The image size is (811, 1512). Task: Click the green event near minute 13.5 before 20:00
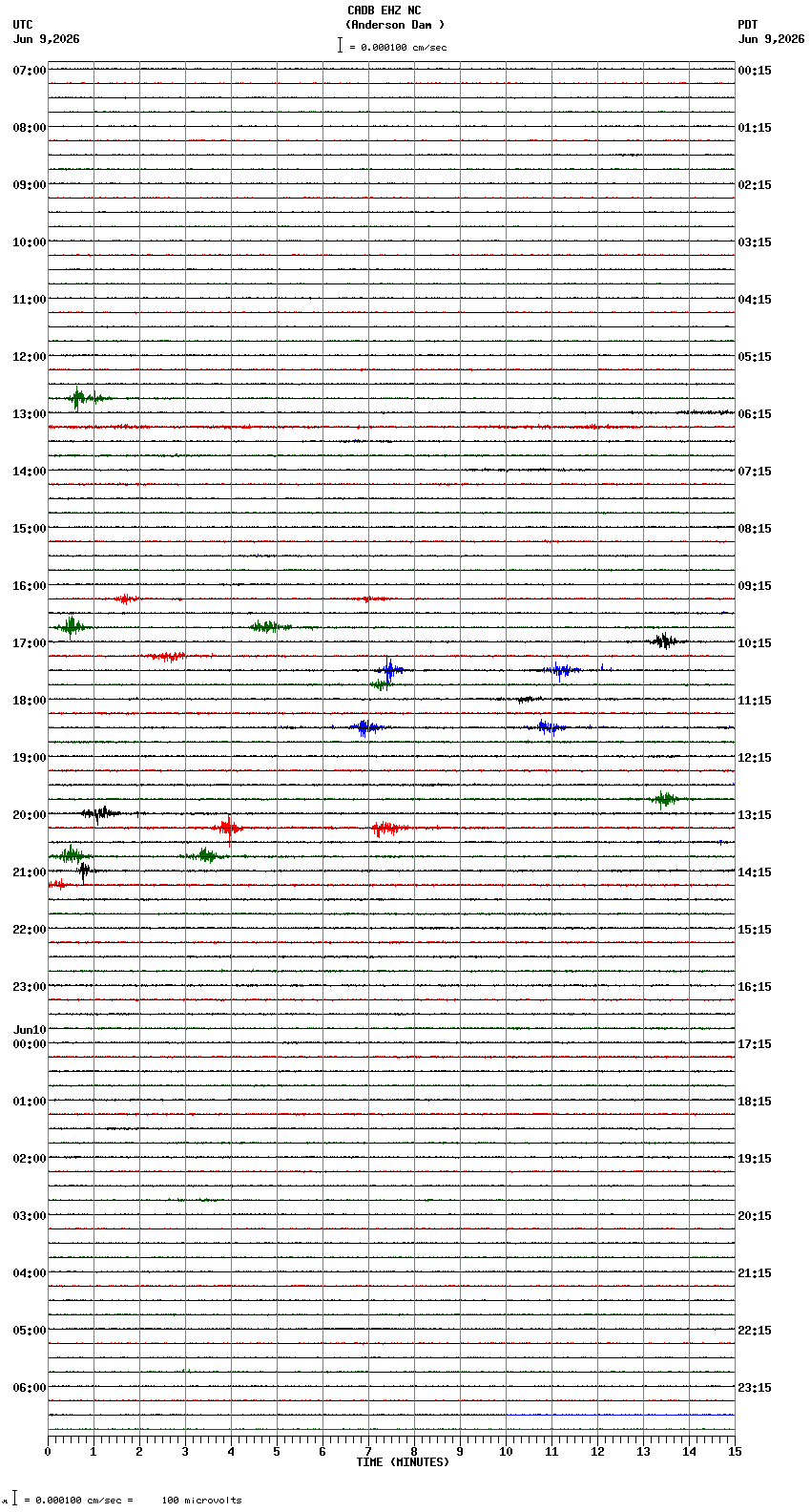(665, 798)
